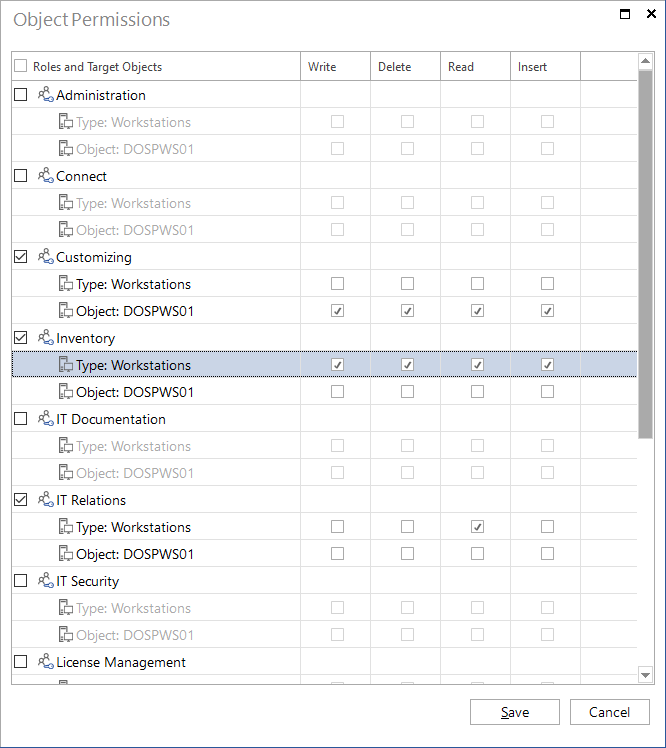Check the IT Documentation role checkbox
The height and width of the screenshot is (748, 666).
(21, 418)
